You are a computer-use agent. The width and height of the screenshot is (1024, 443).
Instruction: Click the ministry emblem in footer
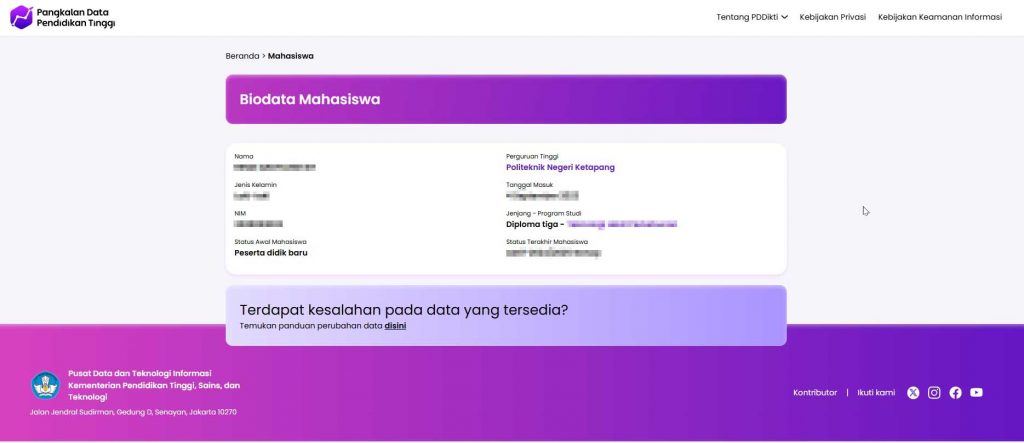45,385
